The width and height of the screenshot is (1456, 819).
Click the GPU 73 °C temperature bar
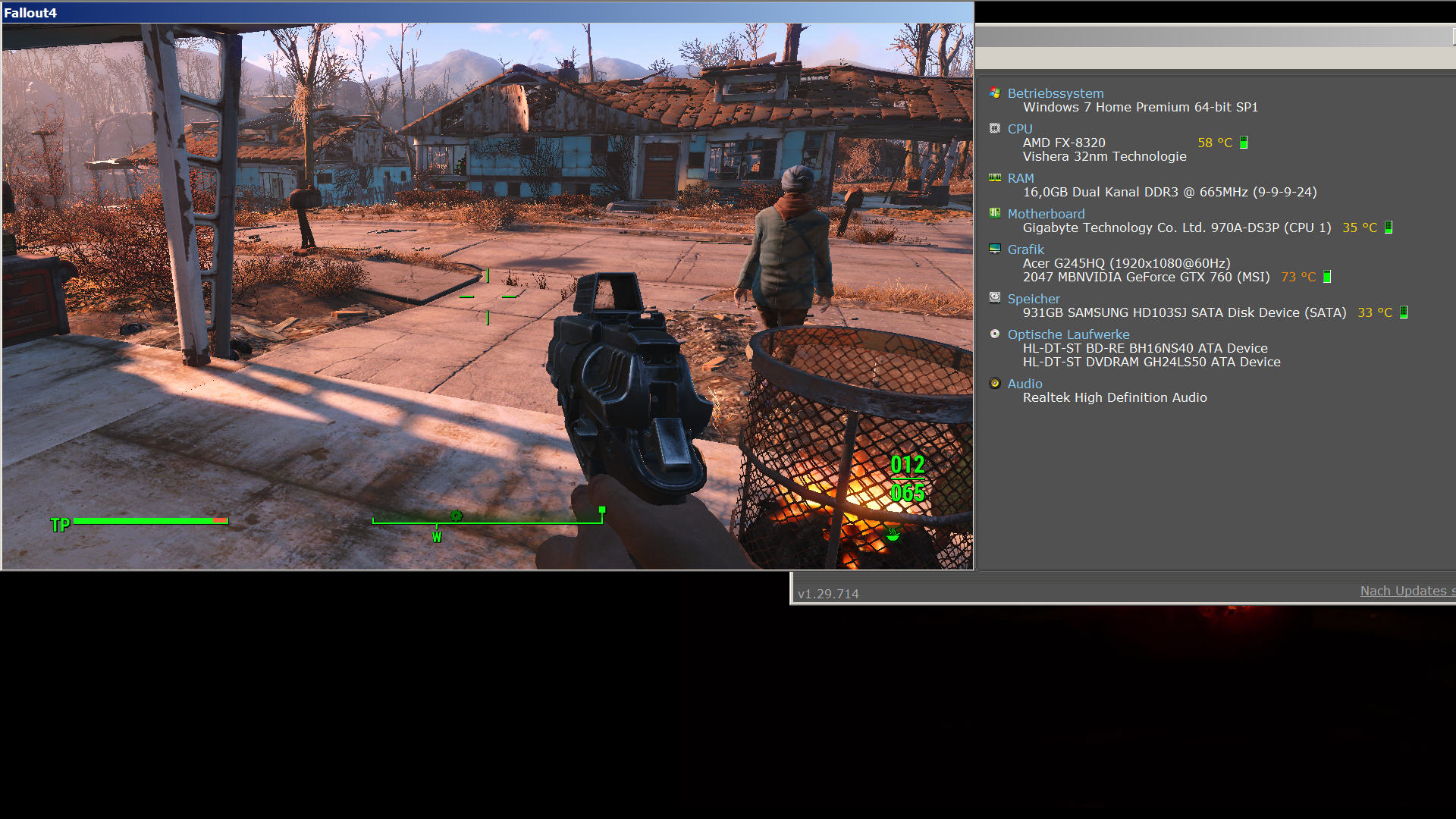point(1327,277)
